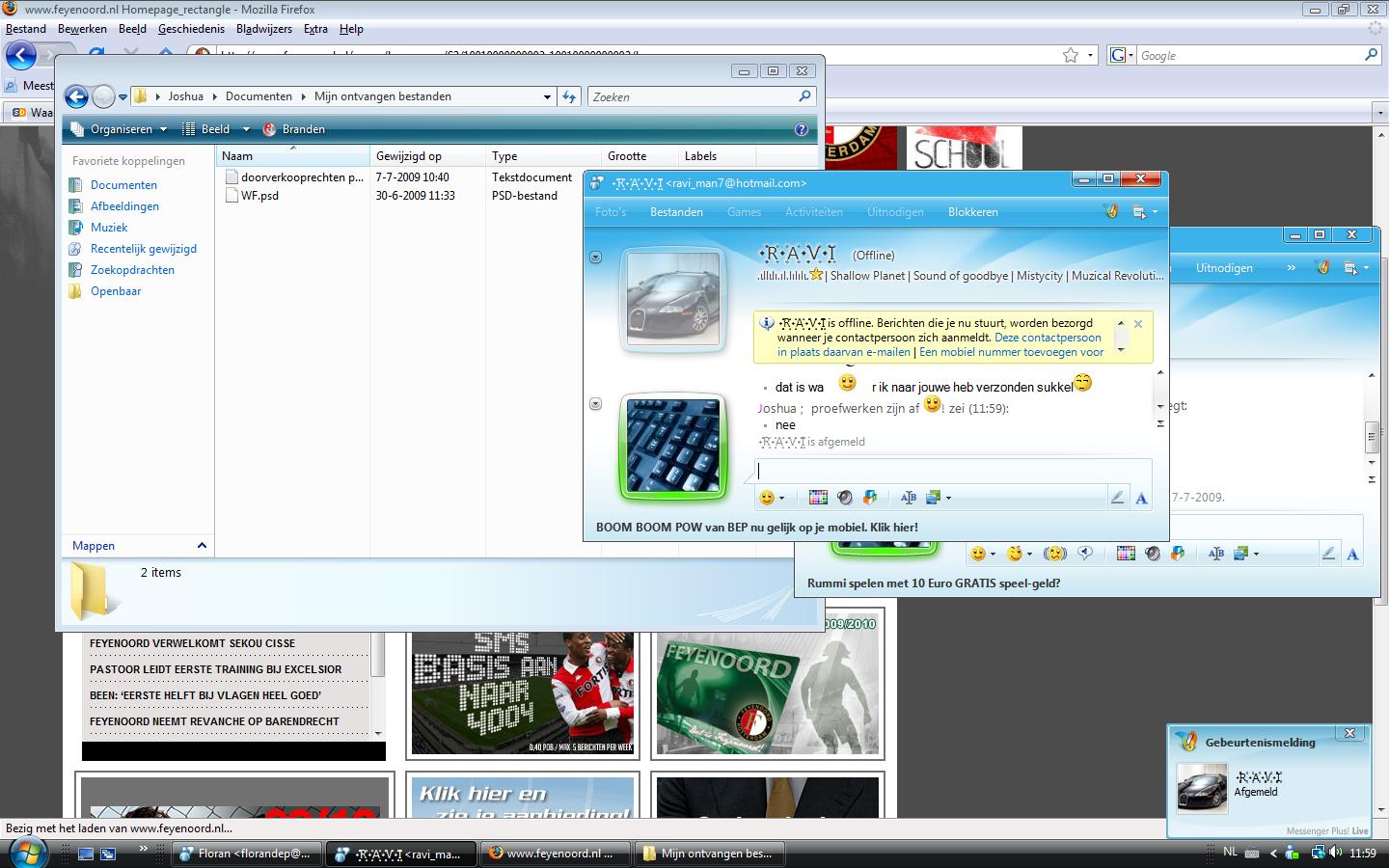Change font button in Floran chat

click(1215, 554)
